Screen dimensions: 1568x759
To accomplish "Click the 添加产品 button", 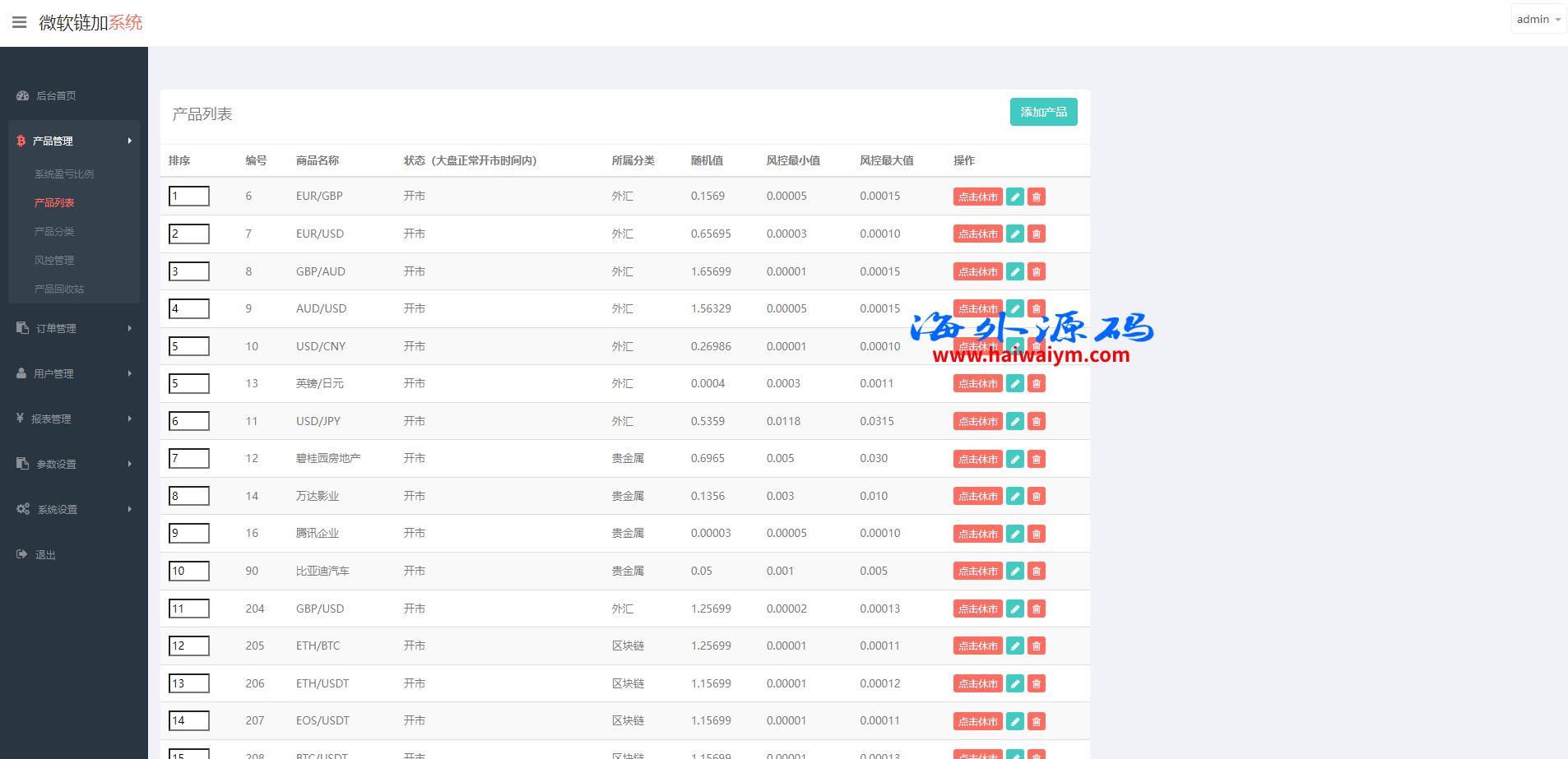I will click(x=1043, y=112).
